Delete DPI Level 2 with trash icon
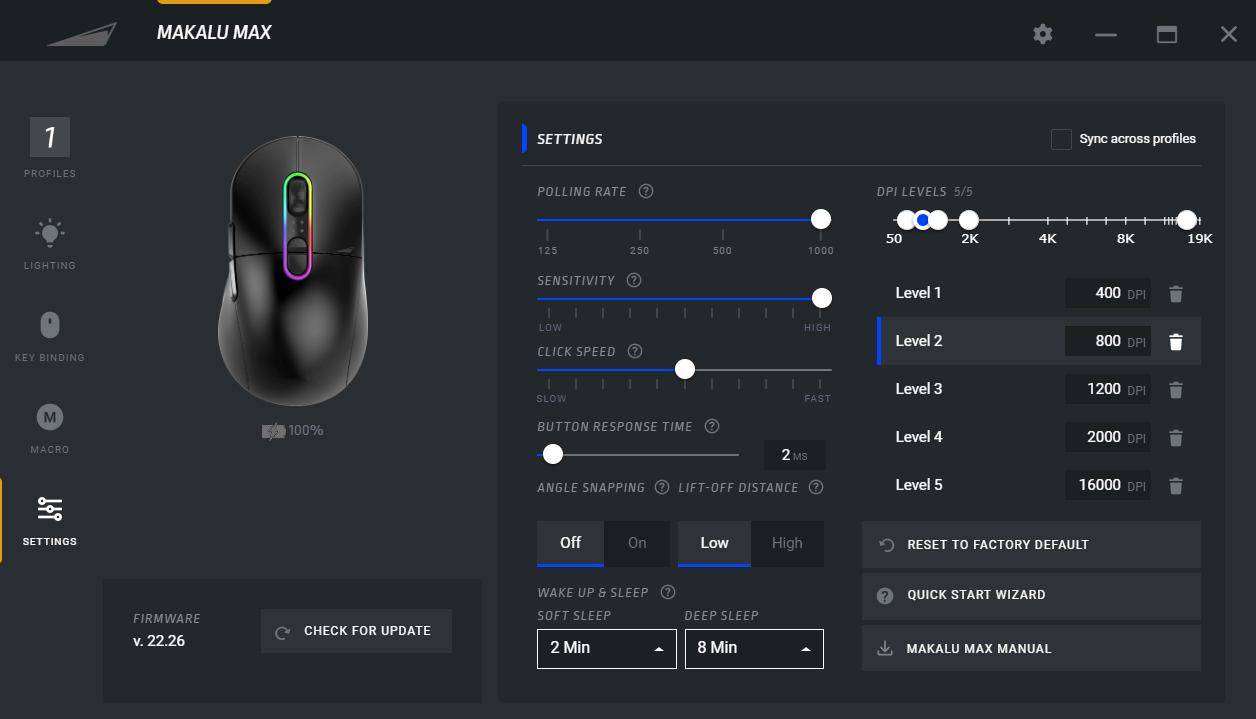1256x719 pixels. pyautogui.click(x=1176, y=342)
